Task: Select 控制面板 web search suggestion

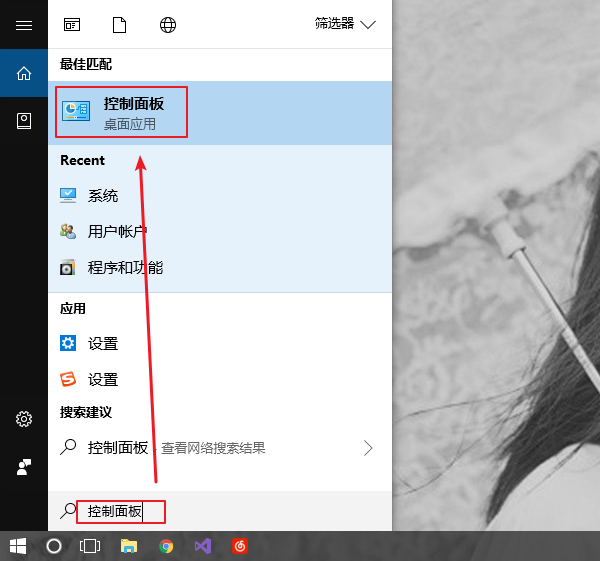Action: pos(220,447)
